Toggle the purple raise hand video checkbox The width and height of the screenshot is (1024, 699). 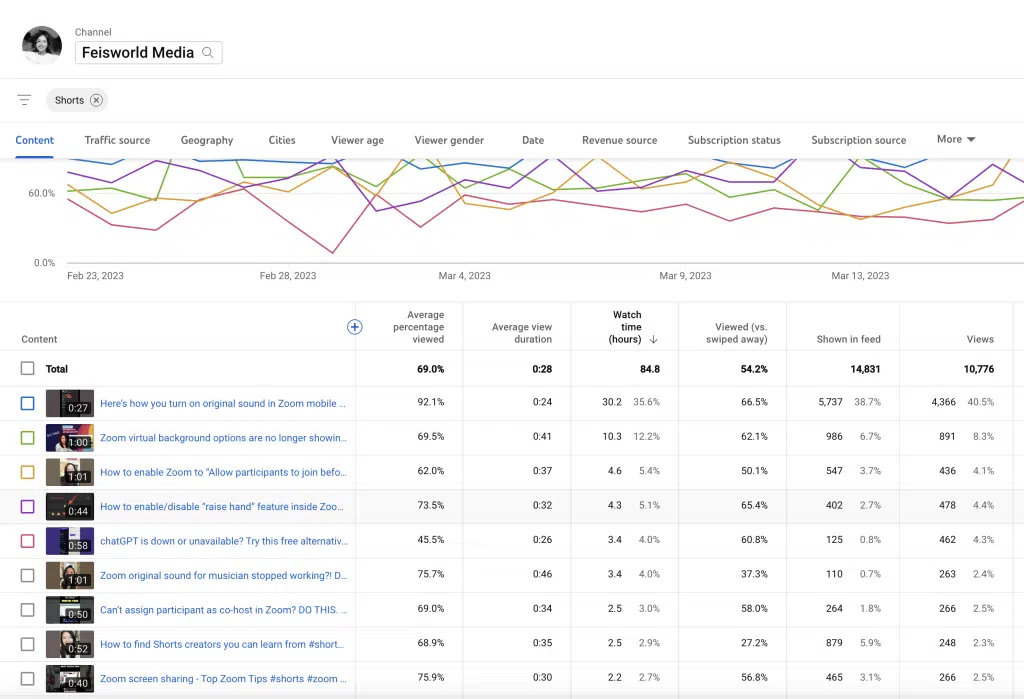(x=27, y=507)
